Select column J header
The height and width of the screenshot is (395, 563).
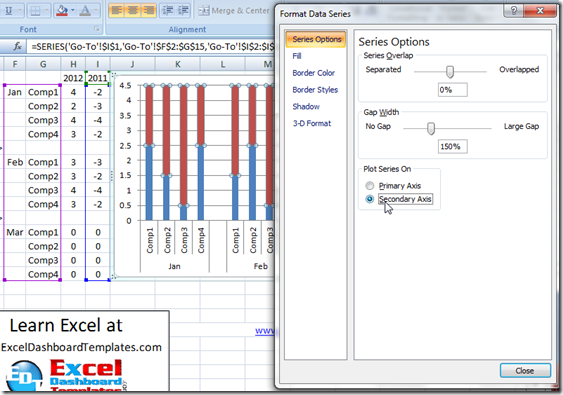point(132,64)
